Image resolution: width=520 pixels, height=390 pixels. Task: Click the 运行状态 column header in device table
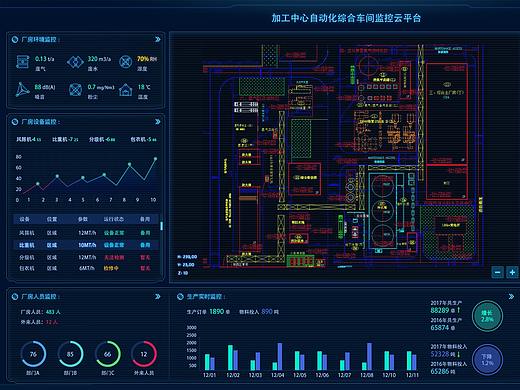click(x=114, y=219)
